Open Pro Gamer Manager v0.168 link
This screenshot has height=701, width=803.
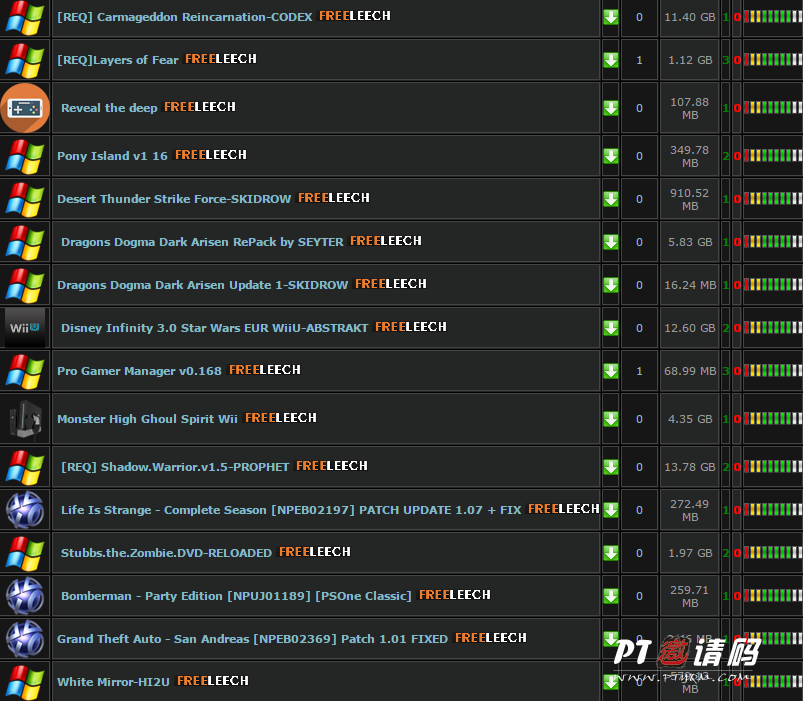[x=139, y=371]
